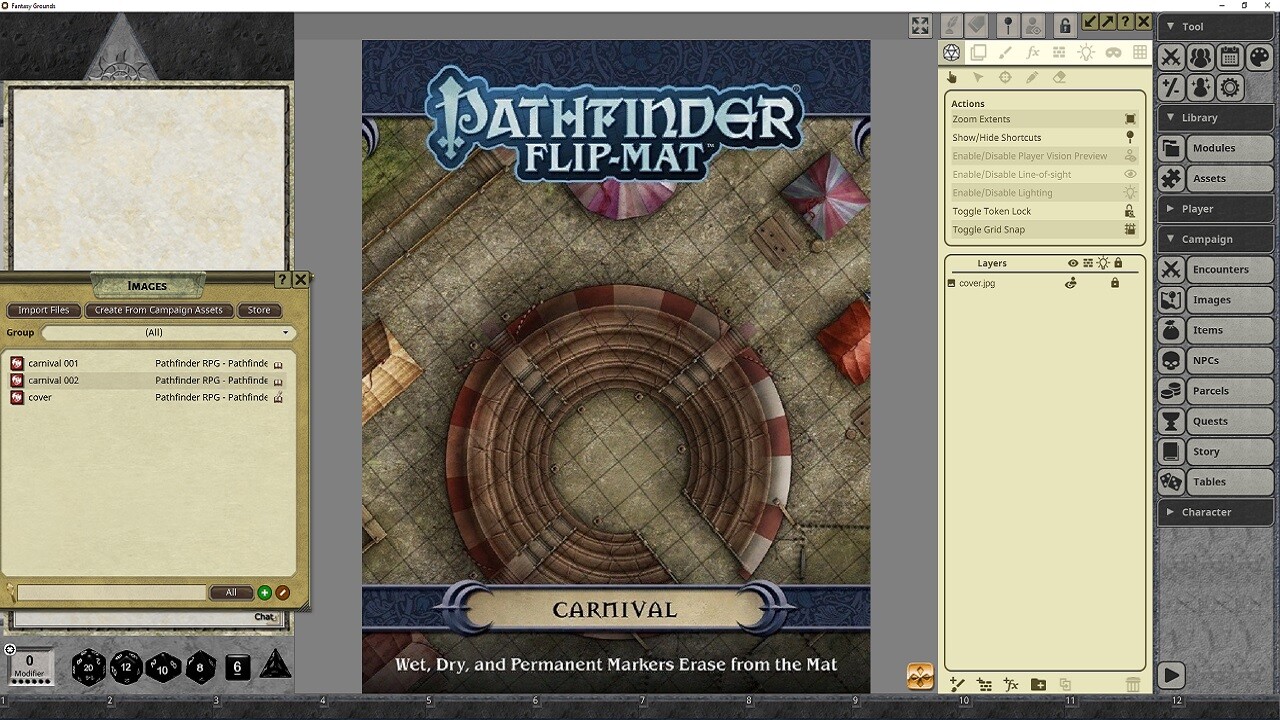Click the image unlock padlock icon

(x=1065, y=25)
